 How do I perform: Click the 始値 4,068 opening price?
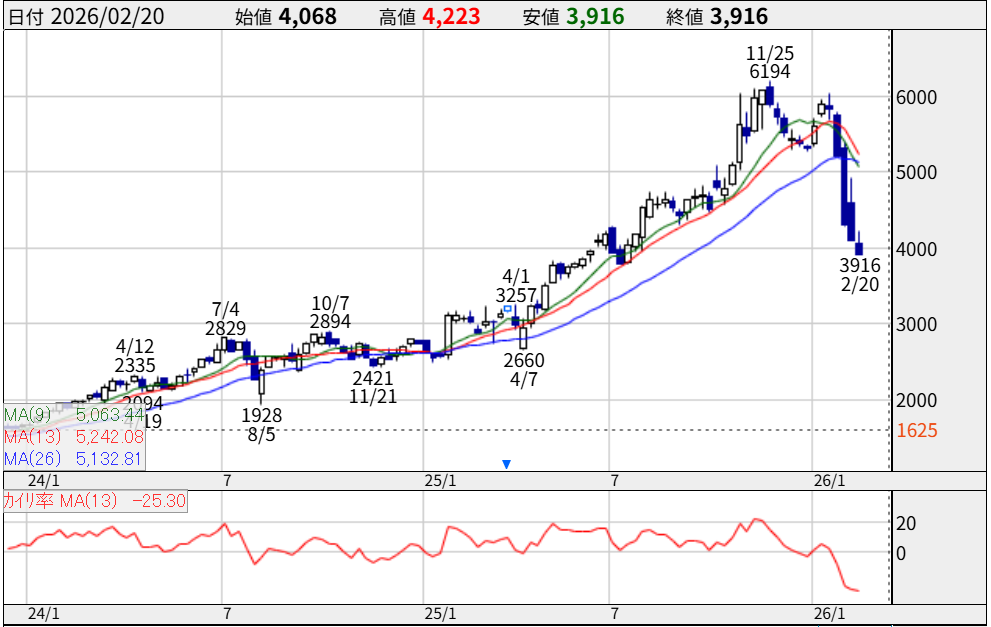click(x=286, y=16)
